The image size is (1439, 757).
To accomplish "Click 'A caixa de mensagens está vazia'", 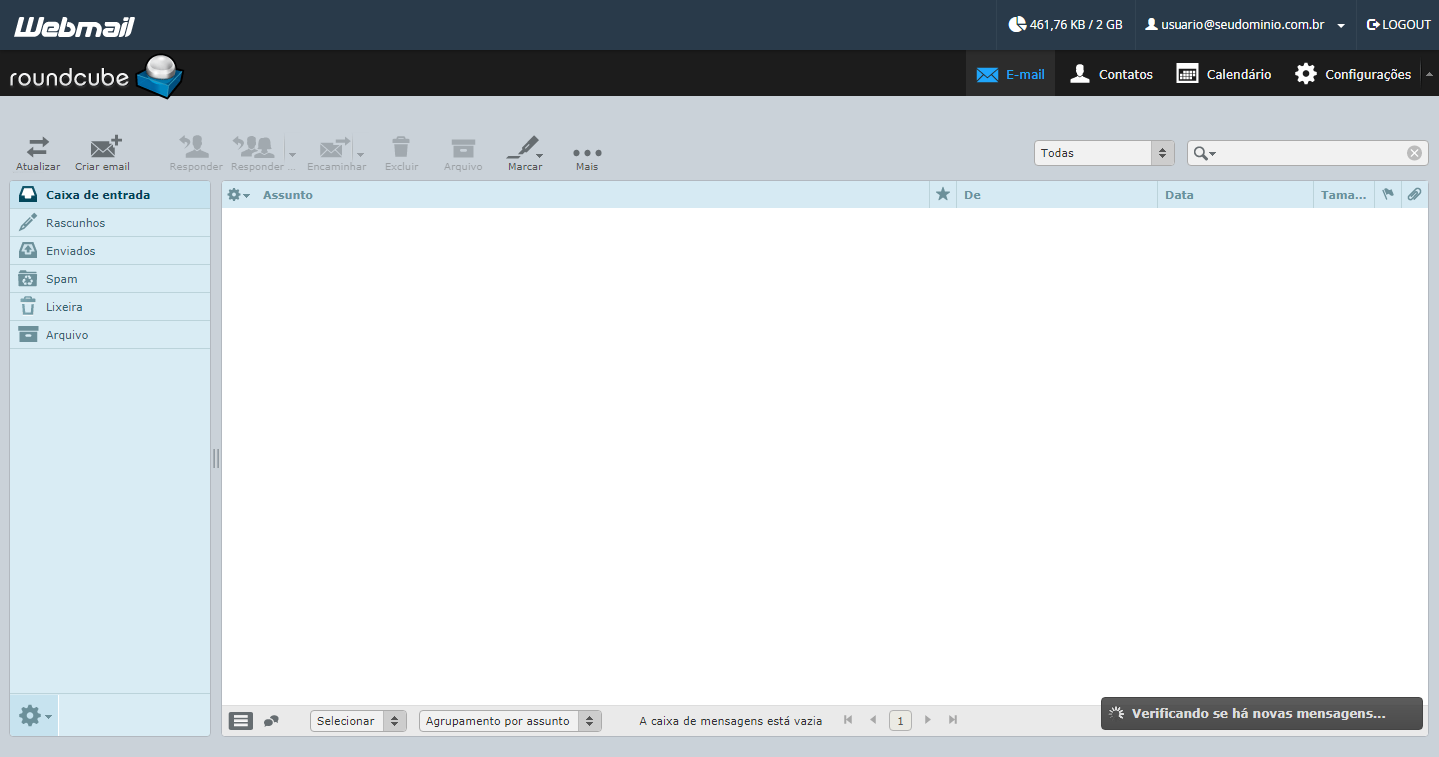I will pyautogui.click(x=731, y=721).
